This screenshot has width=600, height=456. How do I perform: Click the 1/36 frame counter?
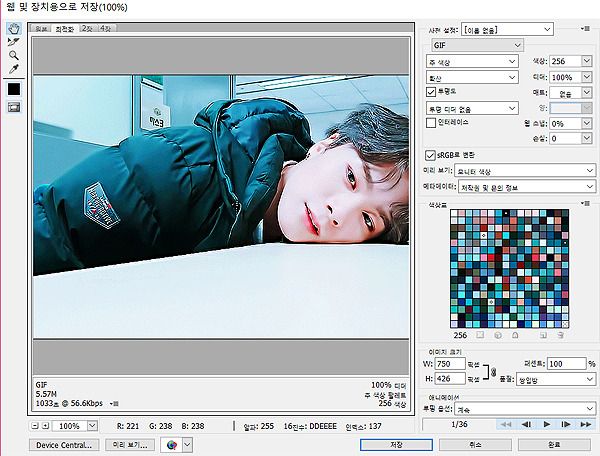coord(459,424)
